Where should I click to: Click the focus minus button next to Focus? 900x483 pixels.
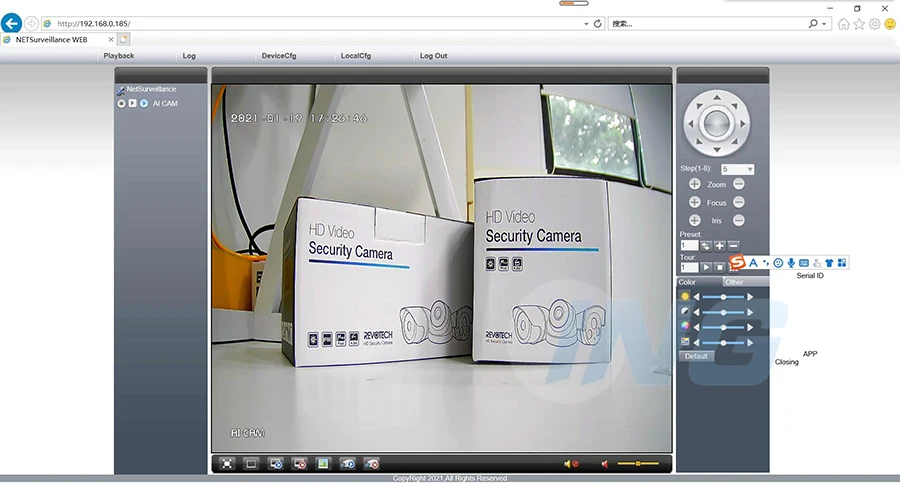(x=739, y=202)
